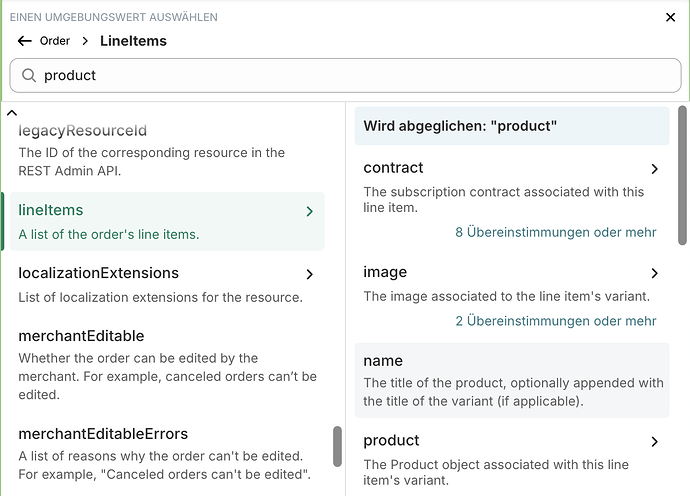The image size is (690, 496).
Task: Expand the localizationExtensions chevron
Action: pyautogui.click(x=309, y=274)
